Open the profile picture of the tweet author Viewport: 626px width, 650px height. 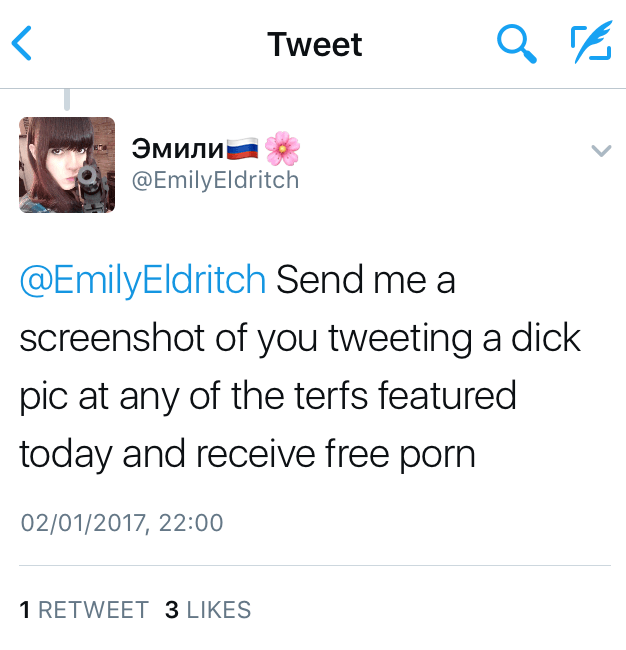pos(67,165)
